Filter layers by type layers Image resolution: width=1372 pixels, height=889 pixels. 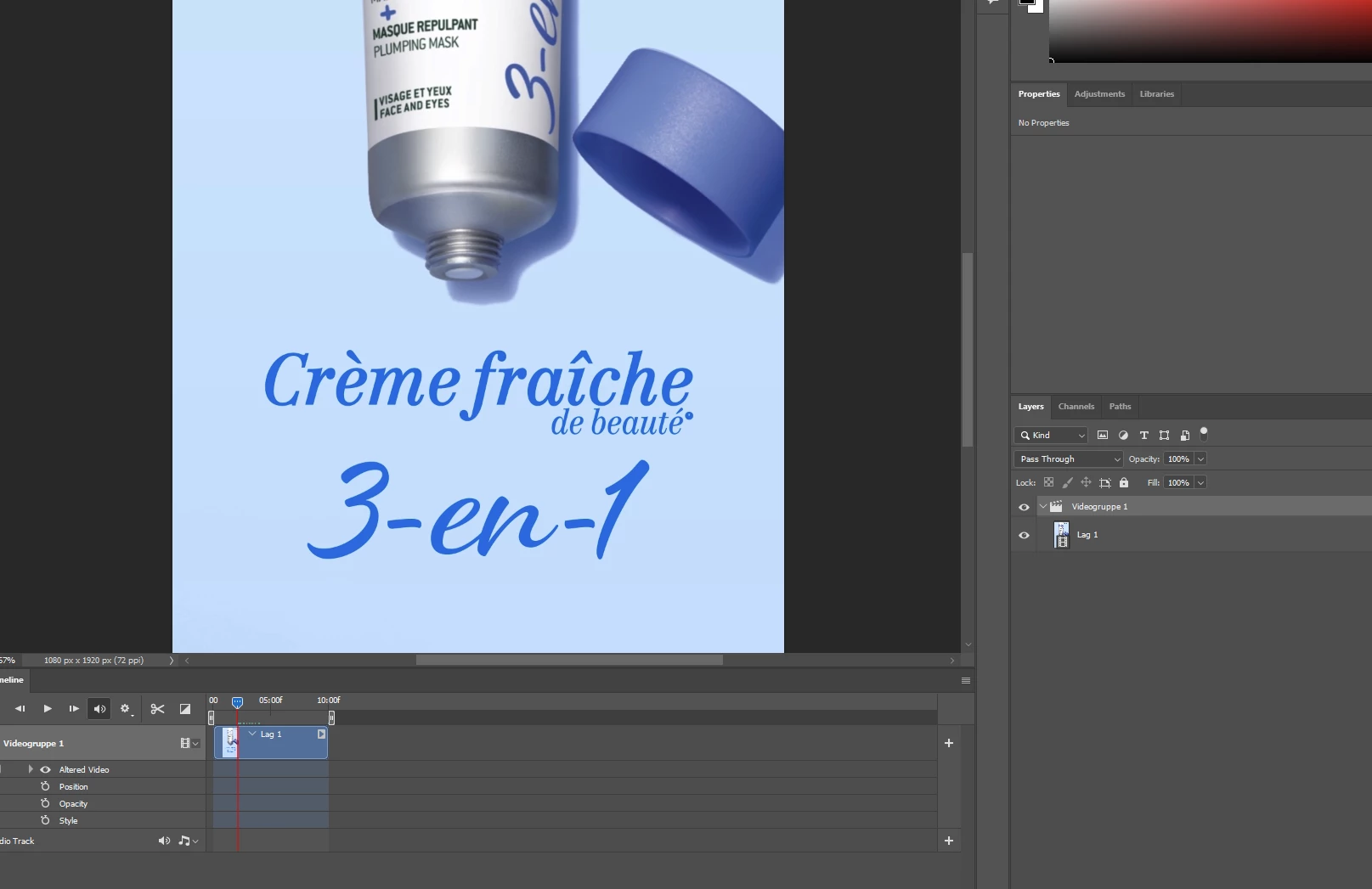1143,435
